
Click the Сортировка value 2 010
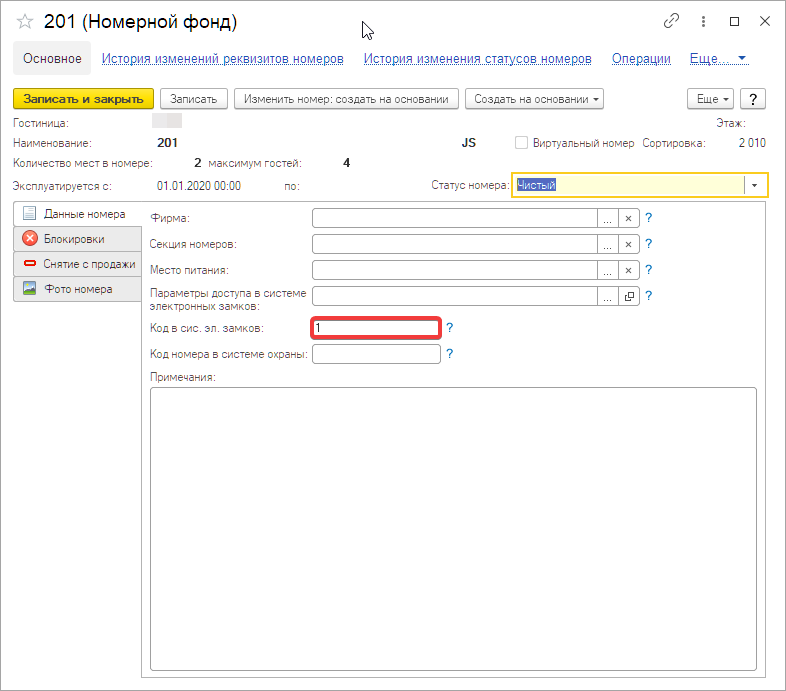(752, 143)
